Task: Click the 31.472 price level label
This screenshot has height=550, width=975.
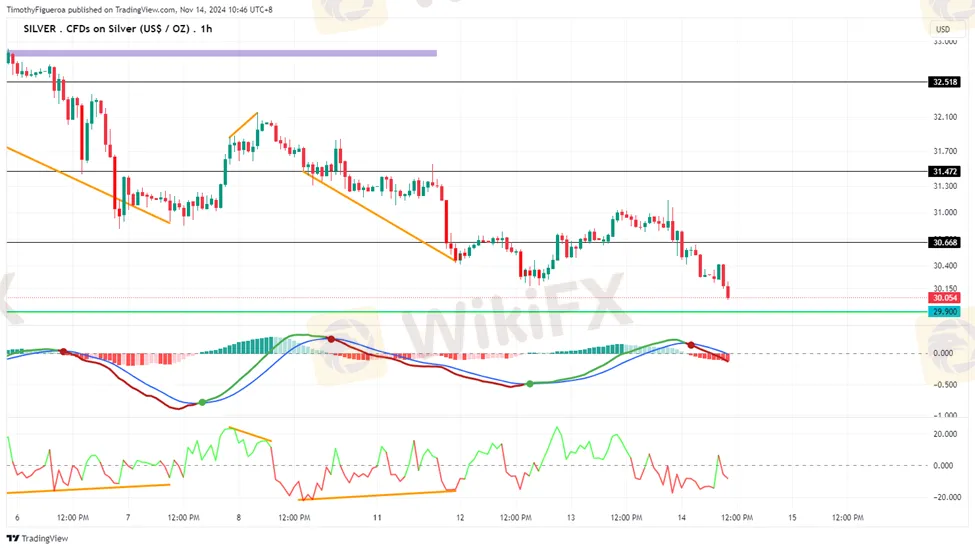Action: point(945,172)
